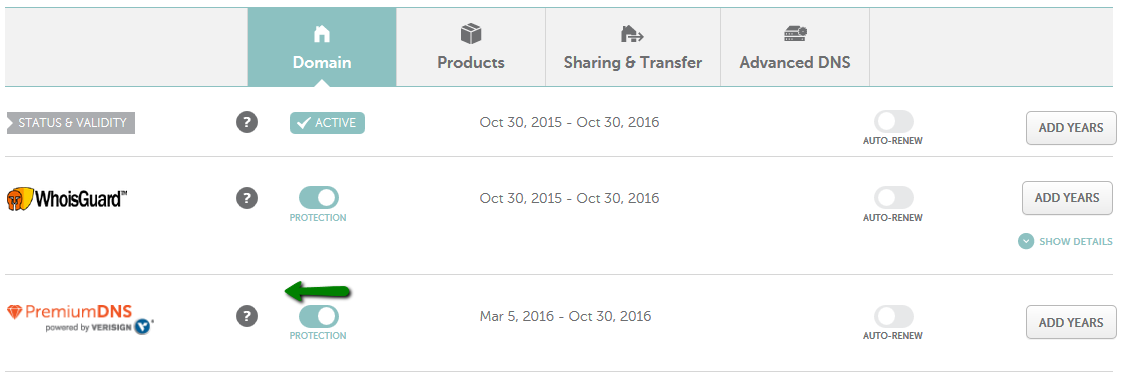The width and height of the screenshot is (1122, 378).
Task: Turn off PremiumDNS protection switch
Action: coord(318,316)
